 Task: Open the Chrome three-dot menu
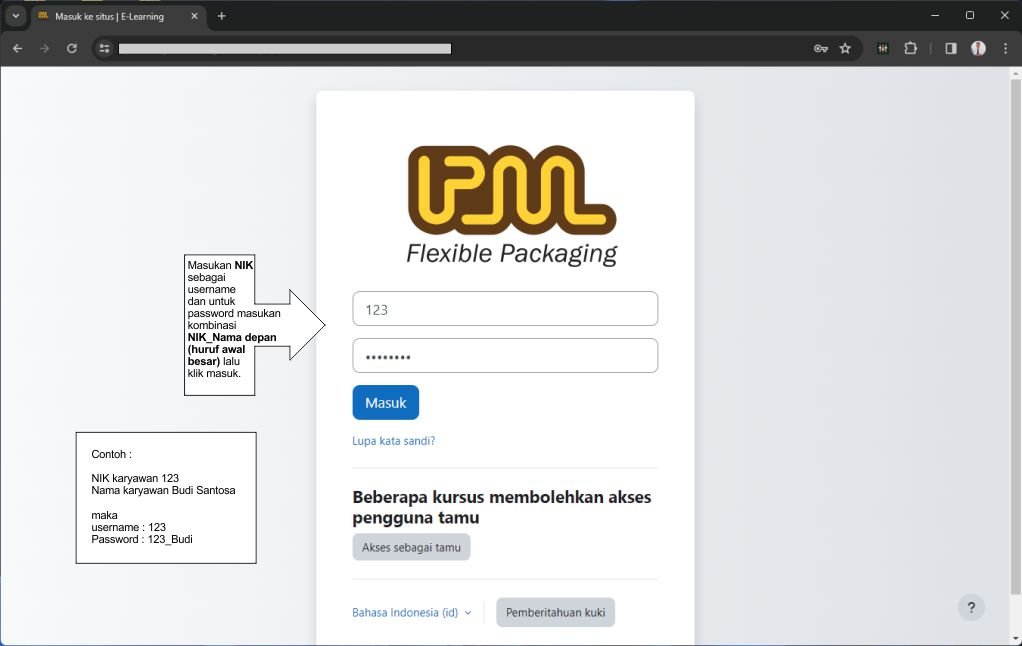coord(1005,48)
